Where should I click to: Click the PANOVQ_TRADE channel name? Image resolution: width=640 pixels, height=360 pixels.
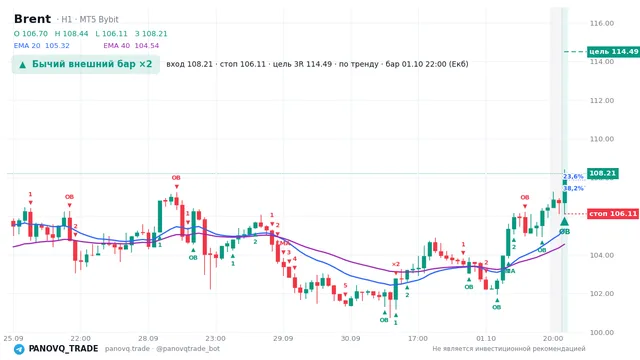tap(63, 349)
